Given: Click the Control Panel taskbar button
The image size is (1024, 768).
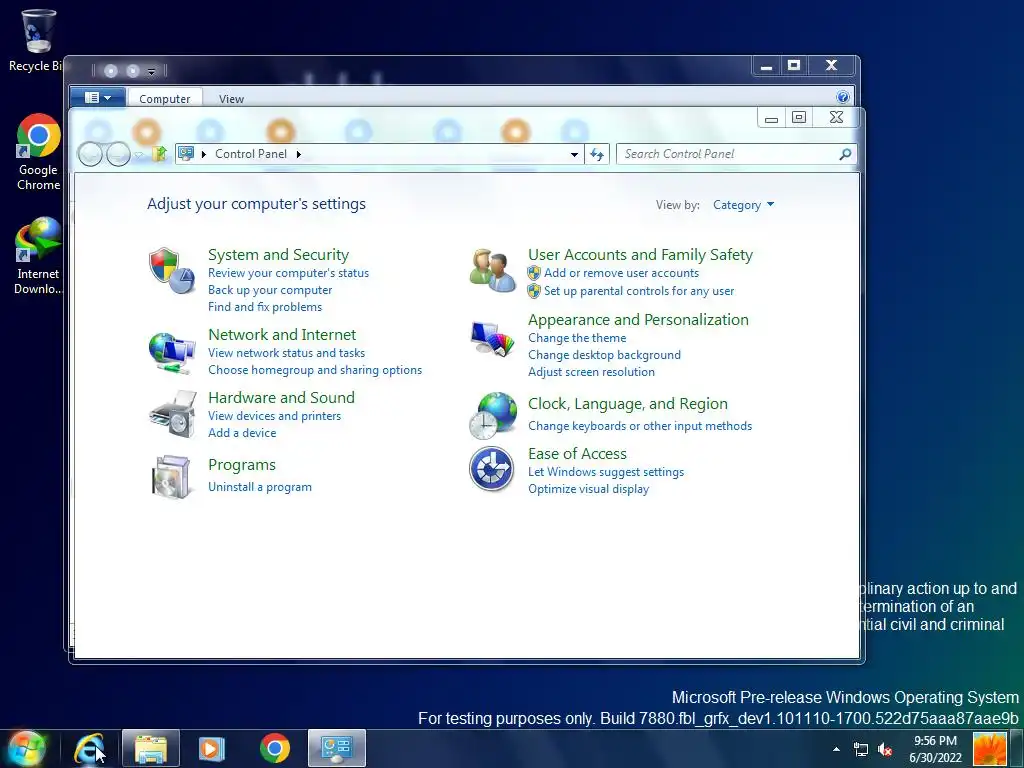Looking at the screenshot, I should click(337, 748).
